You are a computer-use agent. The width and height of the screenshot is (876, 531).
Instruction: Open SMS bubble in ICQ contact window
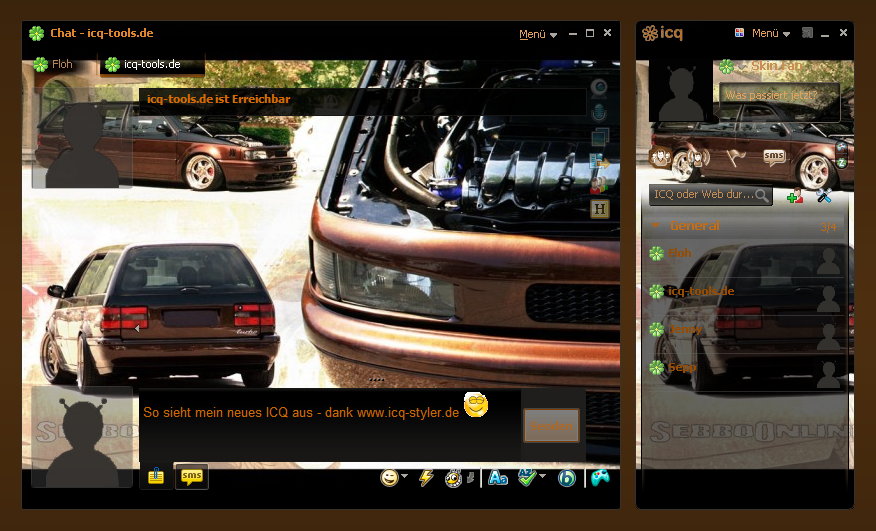pos(774,158)
